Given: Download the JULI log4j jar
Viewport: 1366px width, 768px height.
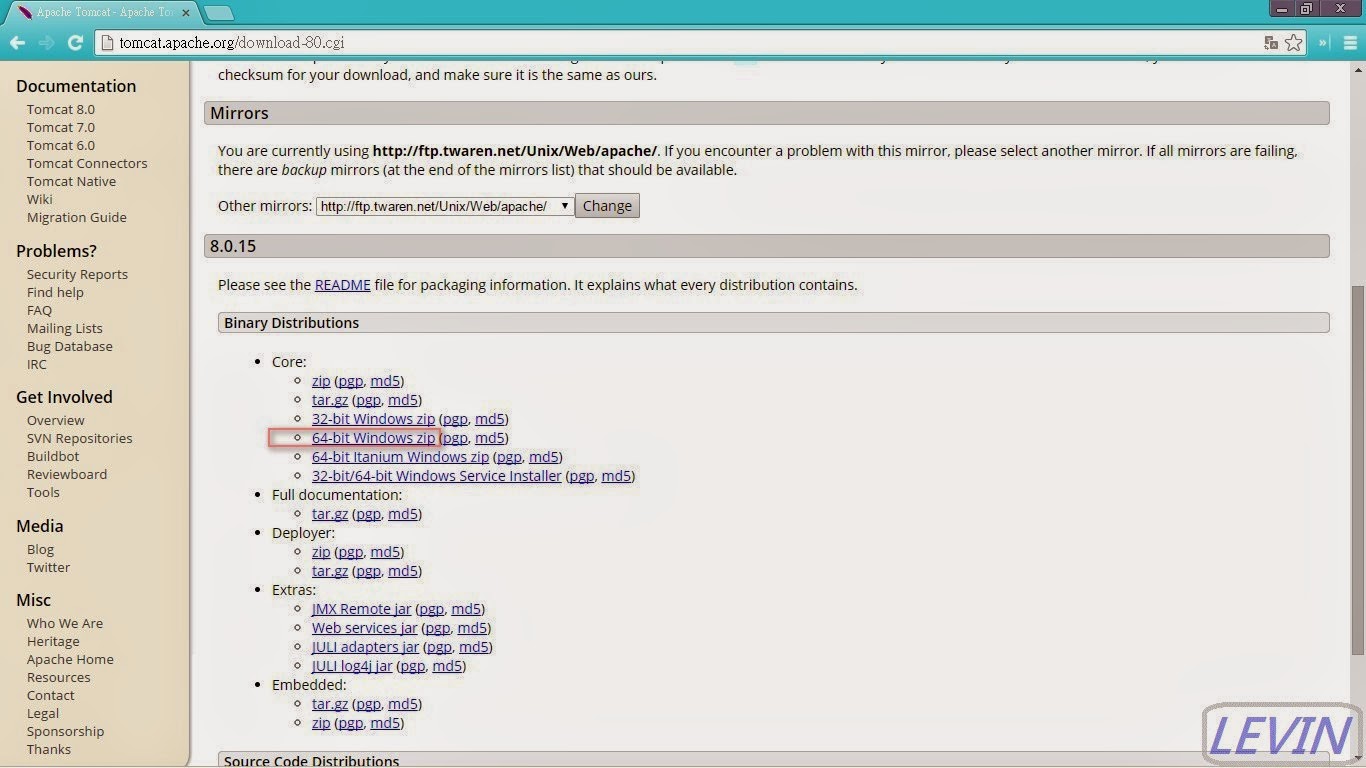Looking at the screenshot, I should (x=352, y=666).
